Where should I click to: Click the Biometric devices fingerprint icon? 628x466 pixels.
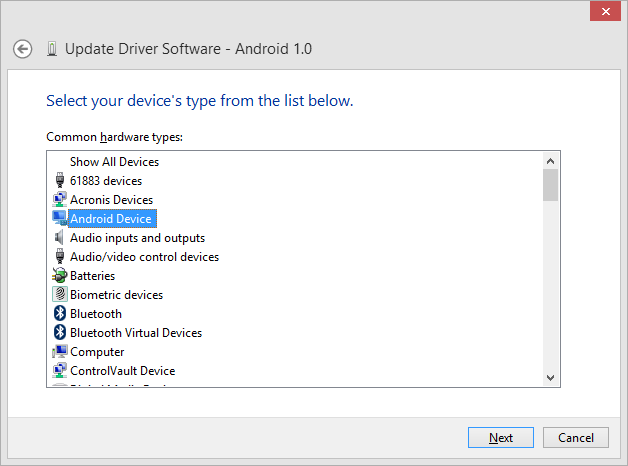pos(59,295)
